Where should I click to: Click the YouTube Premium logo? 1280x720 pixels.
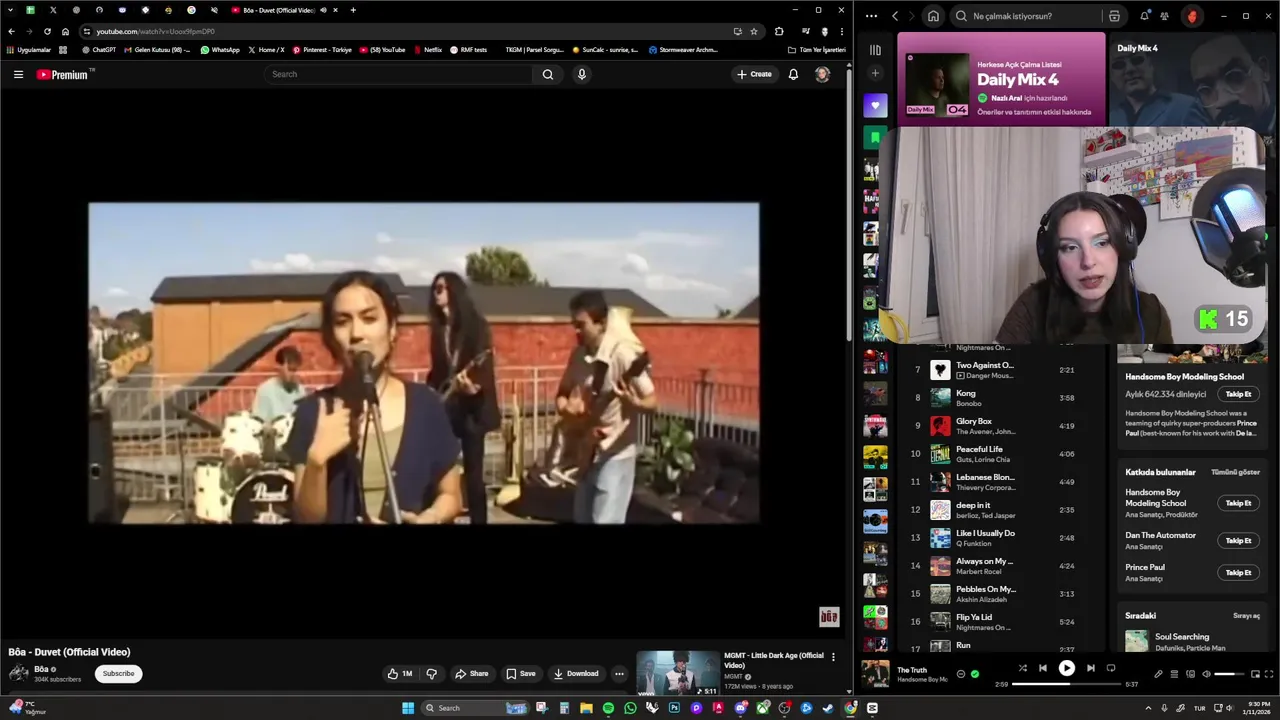[x=62, y=74]
